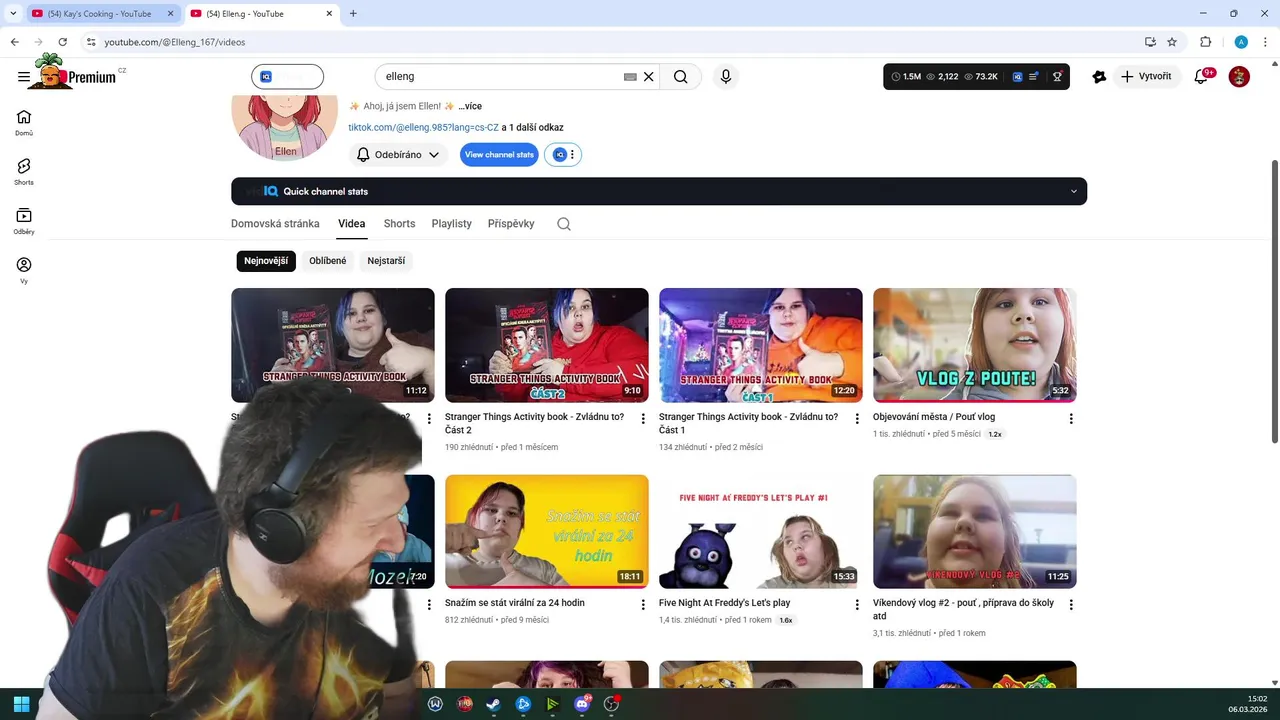Open the Stranger Things Část 2 thumbnail
The width and height of the screenshot is (1280, 720).
coord(546,345)
